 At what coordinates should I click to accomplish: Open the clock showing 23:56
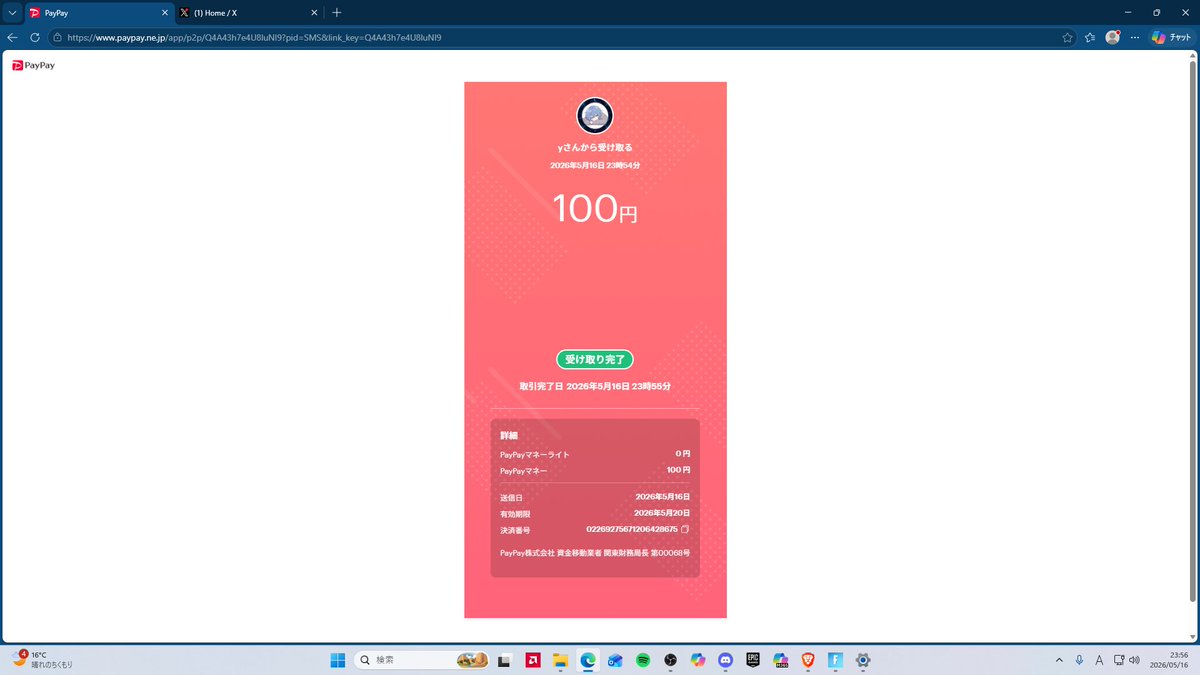[1171, 660]
